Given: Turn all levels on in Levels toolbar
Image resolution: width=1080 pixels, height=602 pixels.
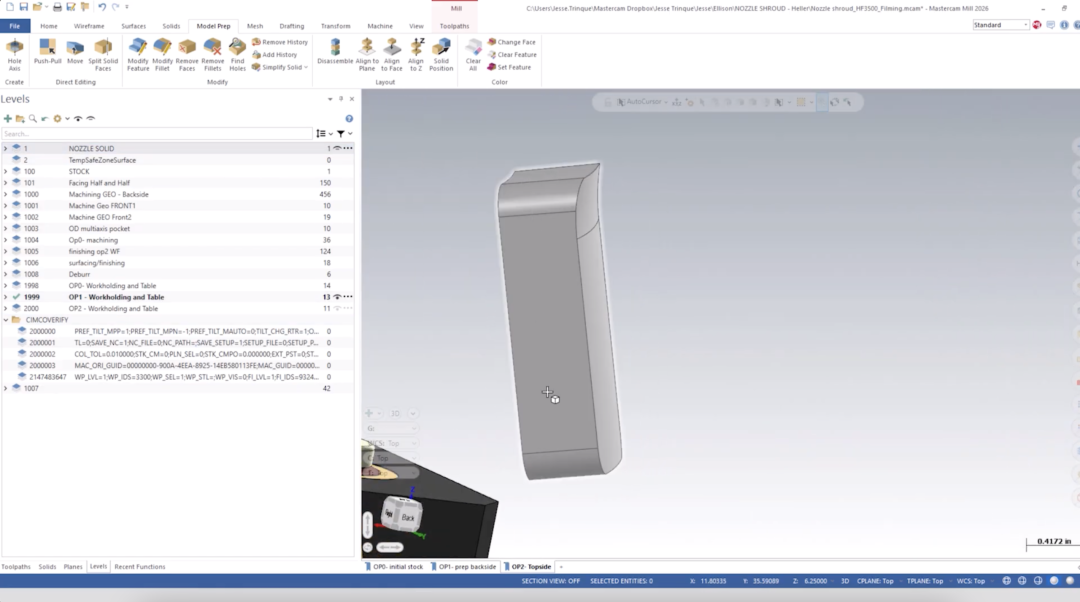Looking at the screenshot, I should click(x=78, y=118).
